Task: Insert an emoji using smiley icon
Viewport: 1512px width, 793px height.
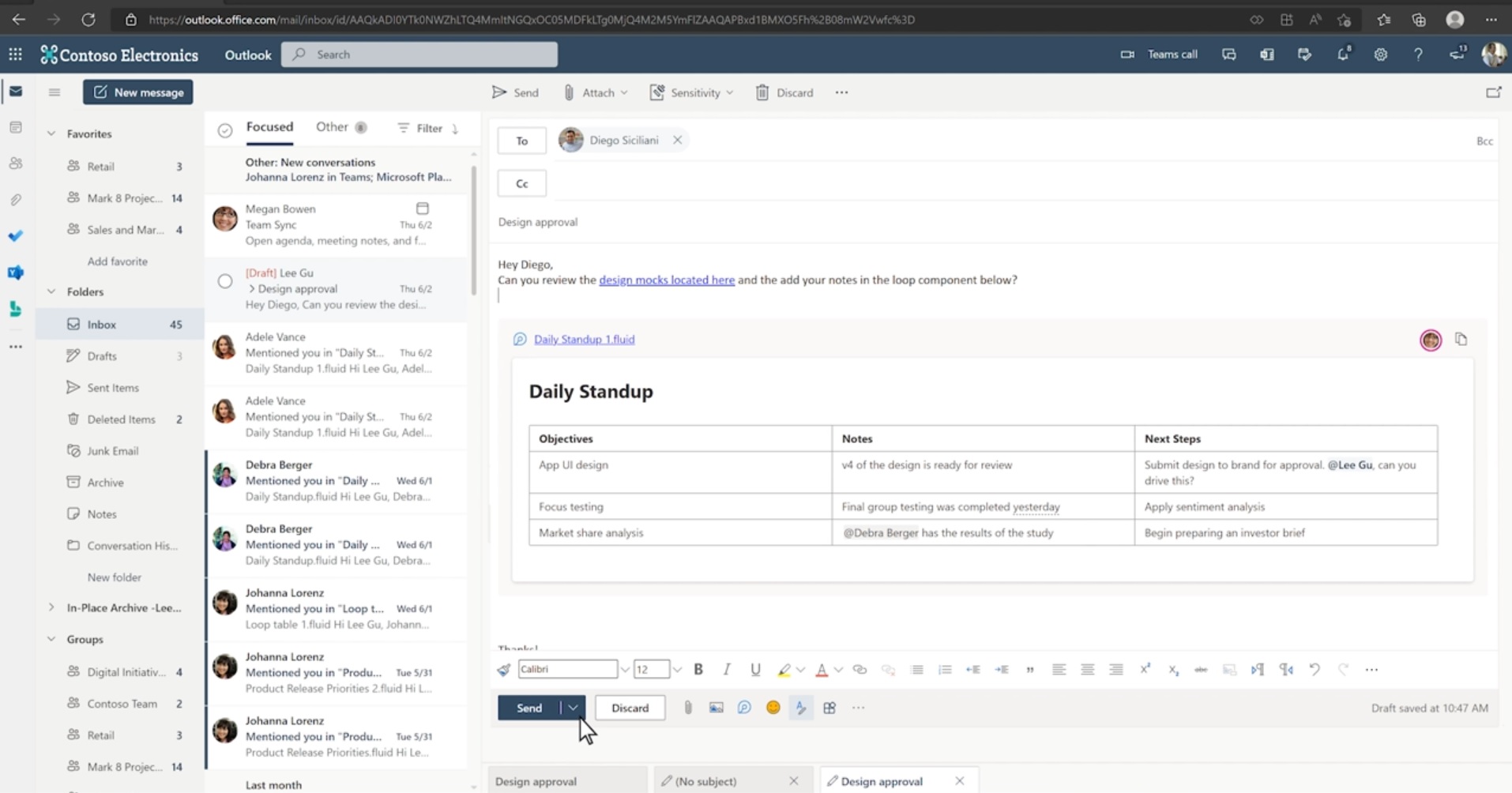Action: pyautogui.click(x=773, y=708)
